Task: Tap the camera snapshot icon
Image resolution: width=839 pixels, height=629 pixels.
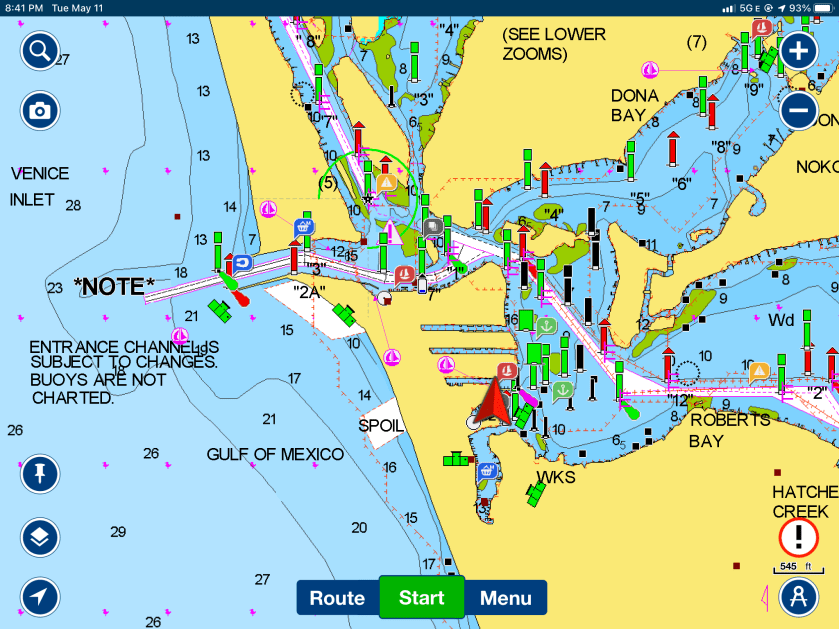Action: click(x=39, y=110)
